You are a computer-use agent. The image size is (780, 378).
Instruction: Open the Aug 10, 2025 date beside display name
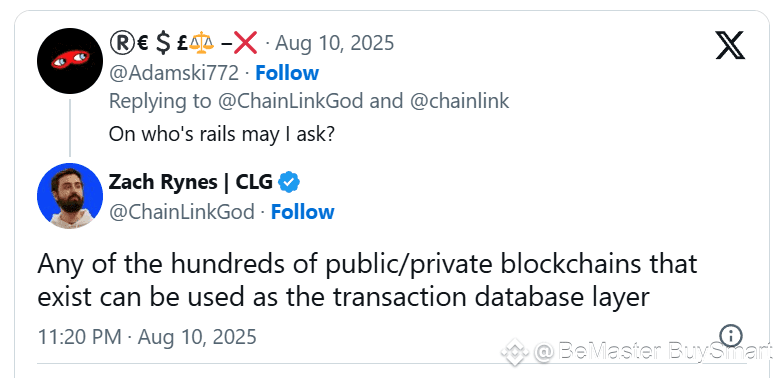[x=335, y=43]
